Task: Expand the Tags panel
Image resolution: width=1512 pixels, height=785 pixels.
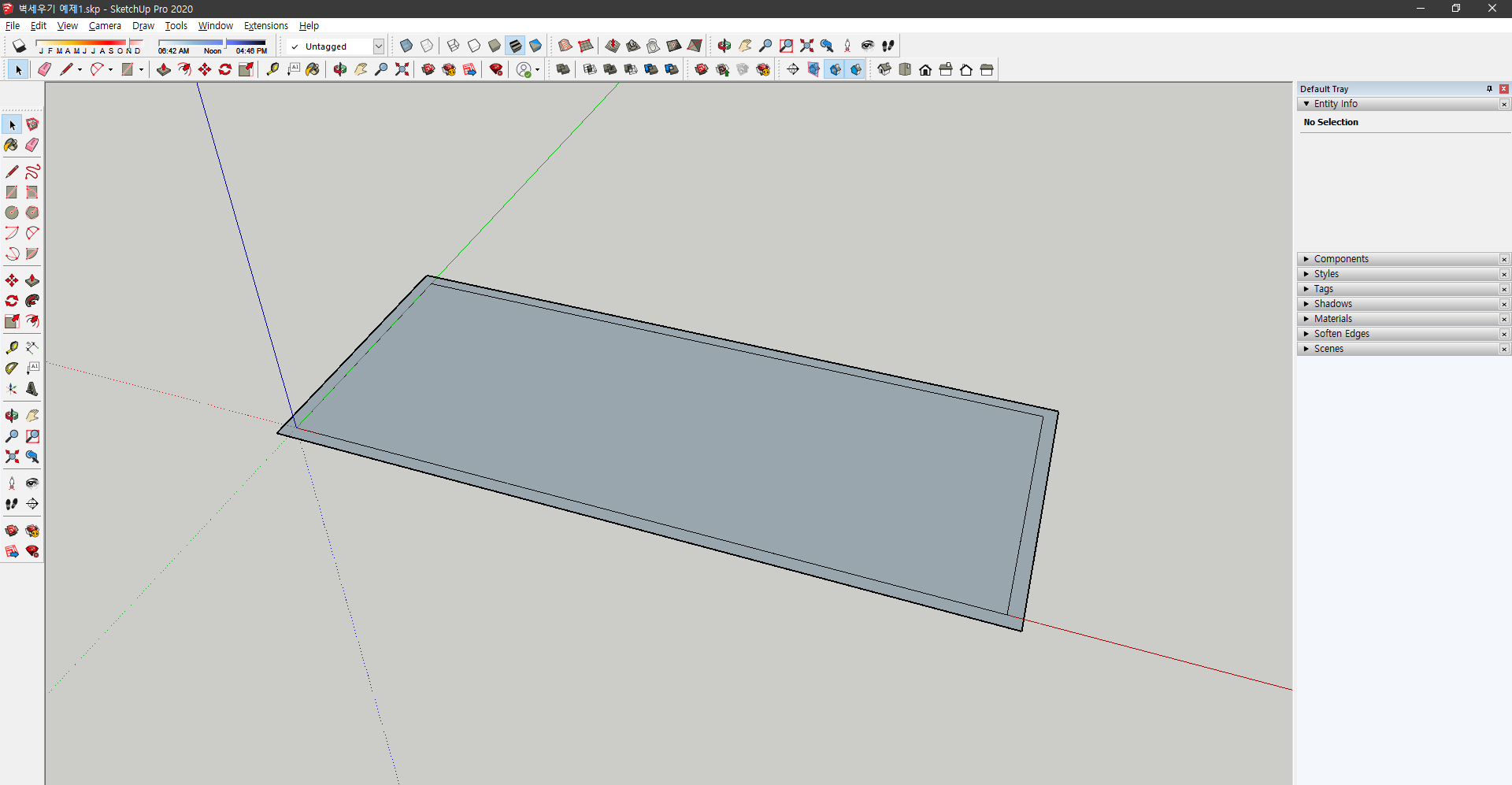Action: pyautogui.click(x=1306, y=289)
